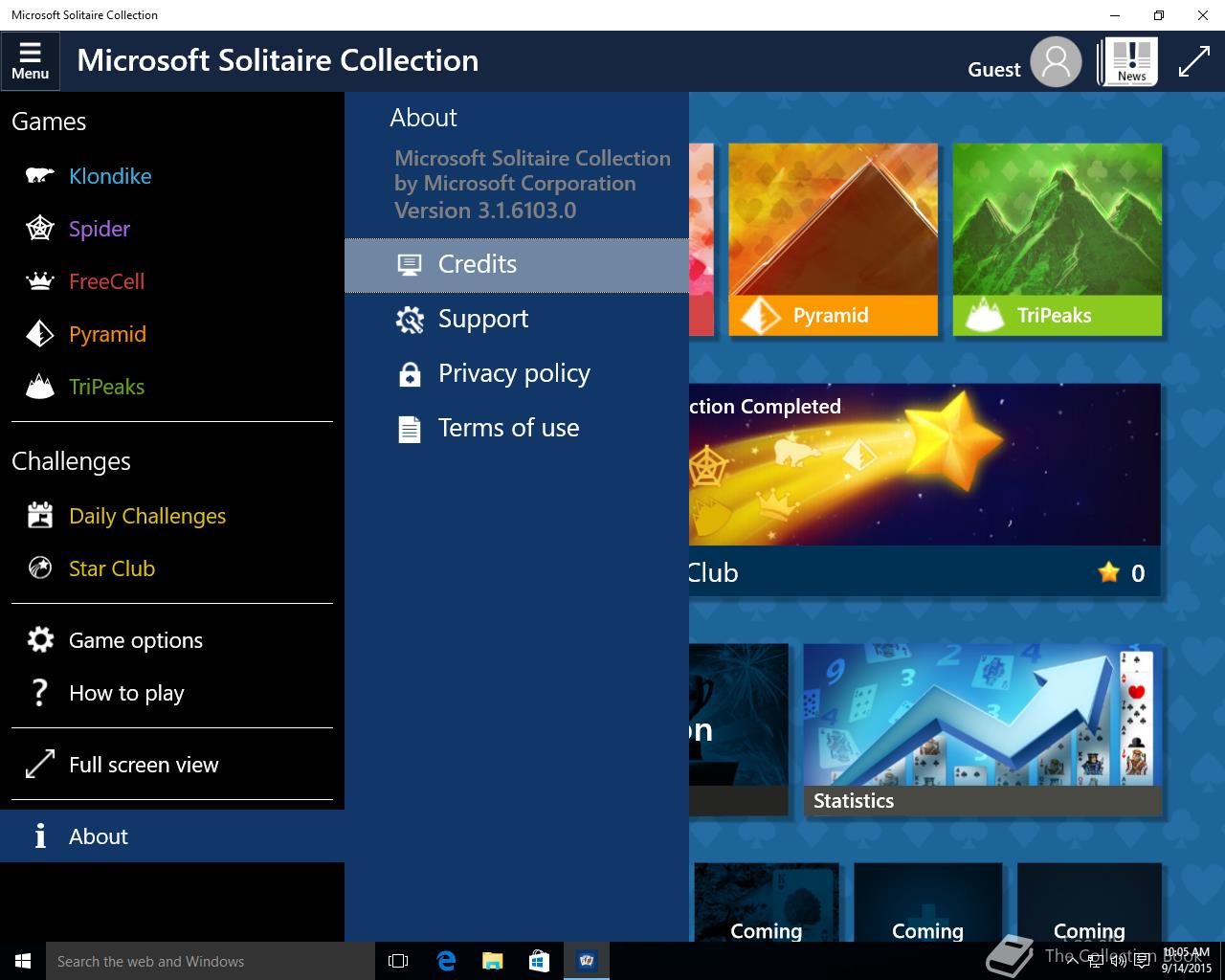Open Windows Start button
Viewport: 1225px width, 980px height.
[x=23, y=961]
